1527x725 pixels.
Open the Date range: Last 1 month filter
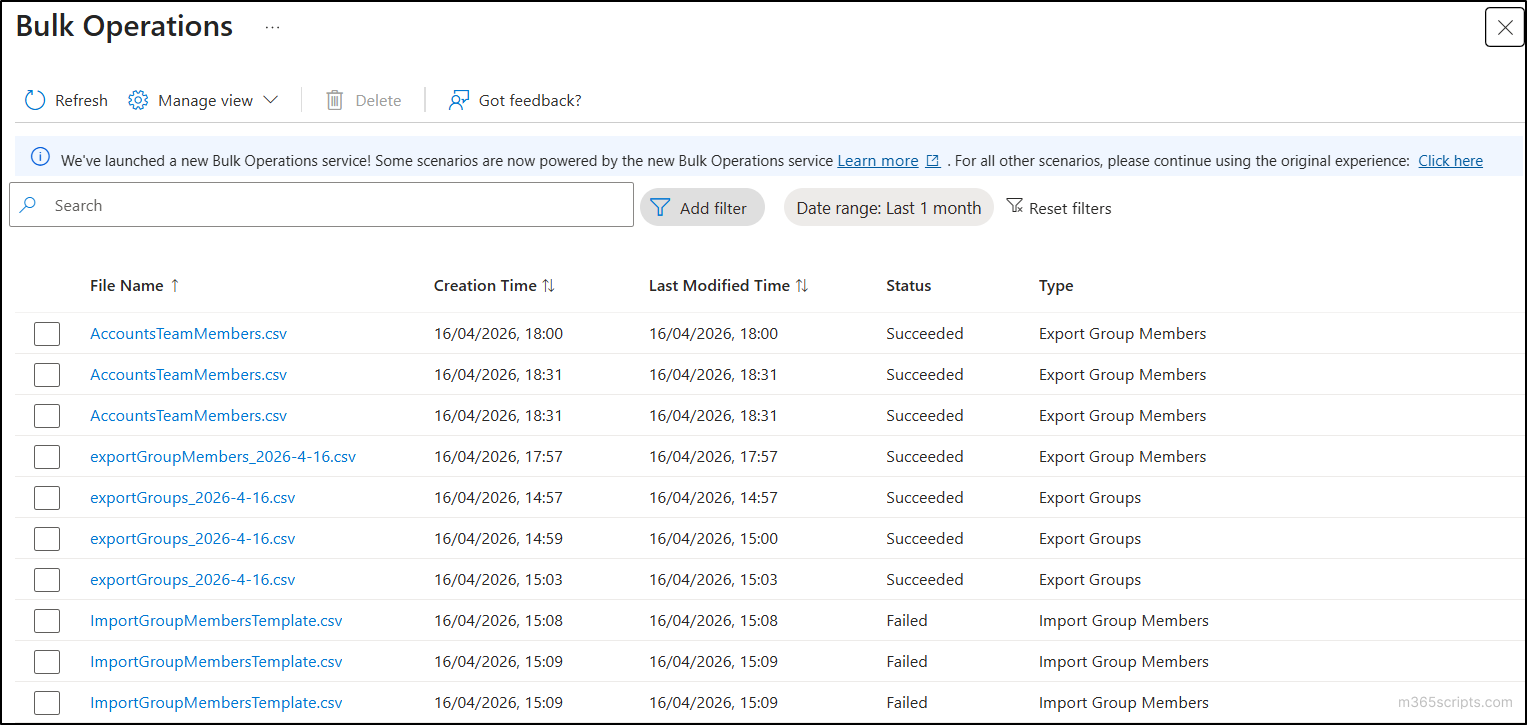coord(889,208)
